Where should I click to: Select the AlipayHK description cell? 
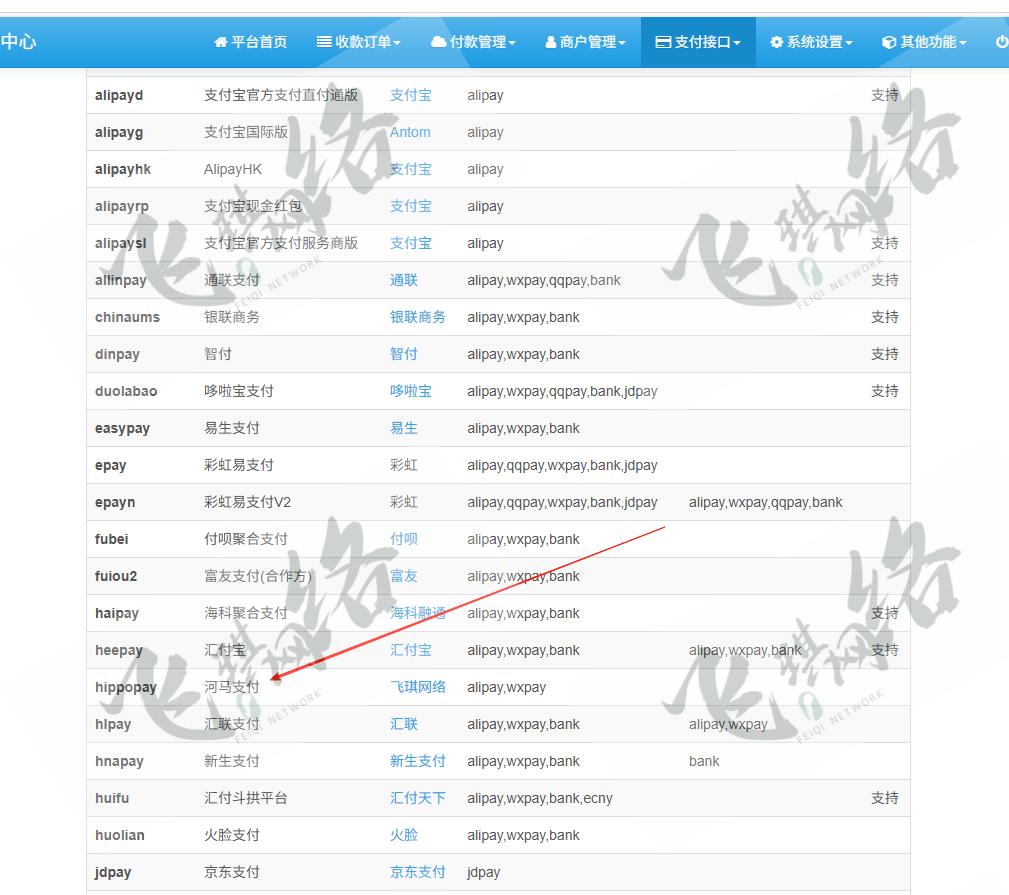click(232, 169)
